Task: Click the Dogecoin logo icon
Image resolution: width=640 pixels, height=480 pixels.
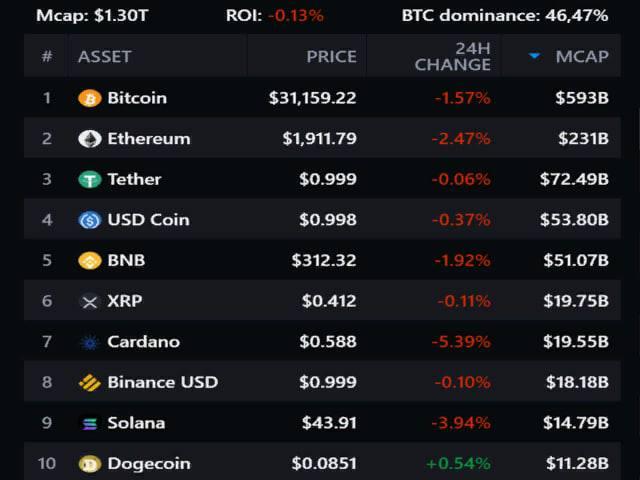Action: coord(90,464)
